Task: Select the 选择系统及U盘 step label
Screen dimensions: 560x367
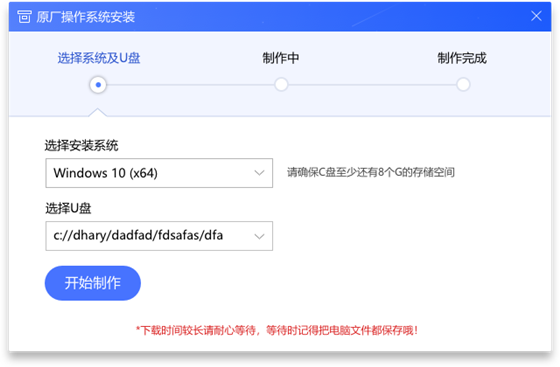Action: (99, 58)
